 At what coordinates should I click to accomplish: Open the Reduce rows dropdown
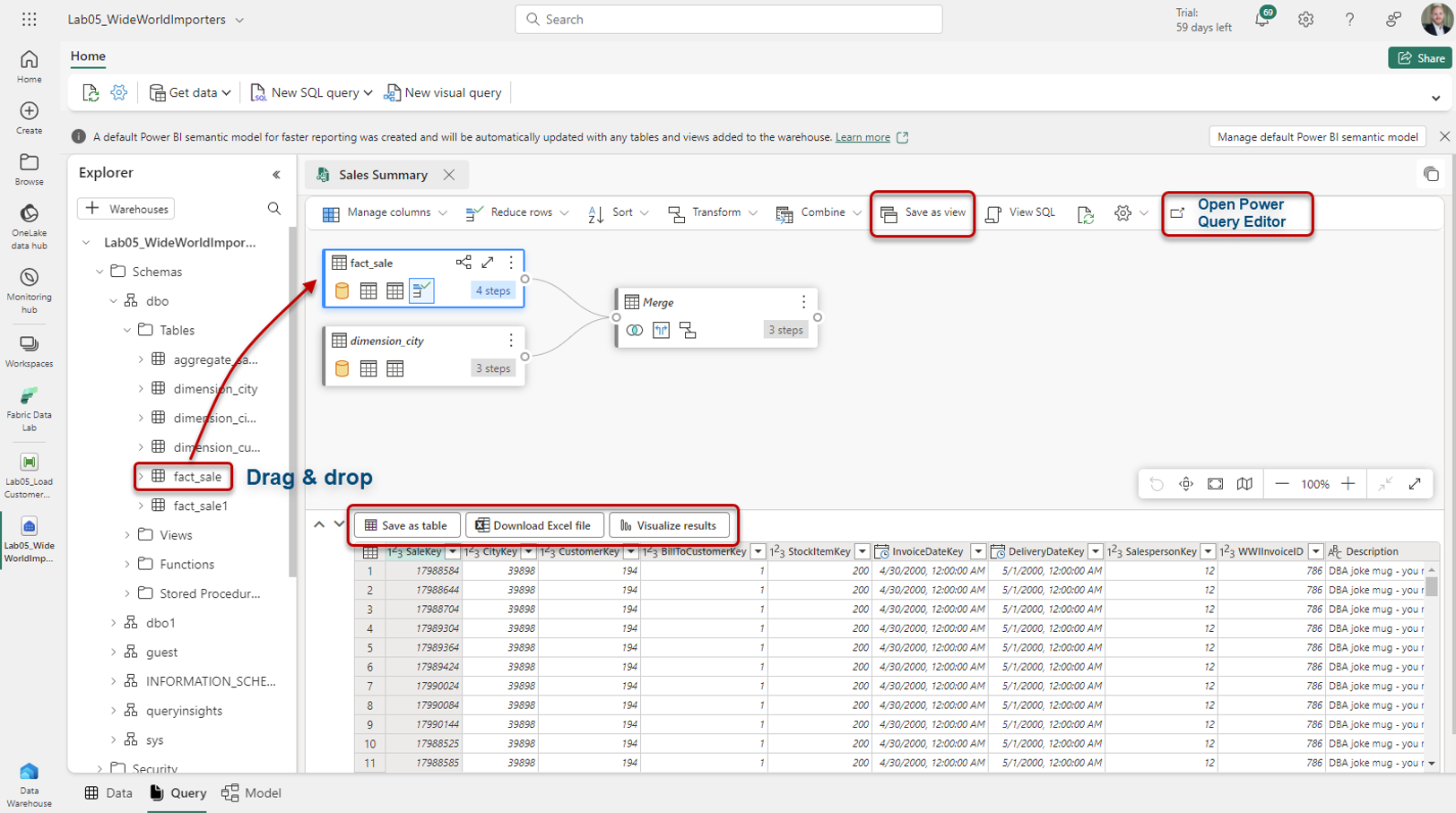pyautogui.click(x=517, y=213)
